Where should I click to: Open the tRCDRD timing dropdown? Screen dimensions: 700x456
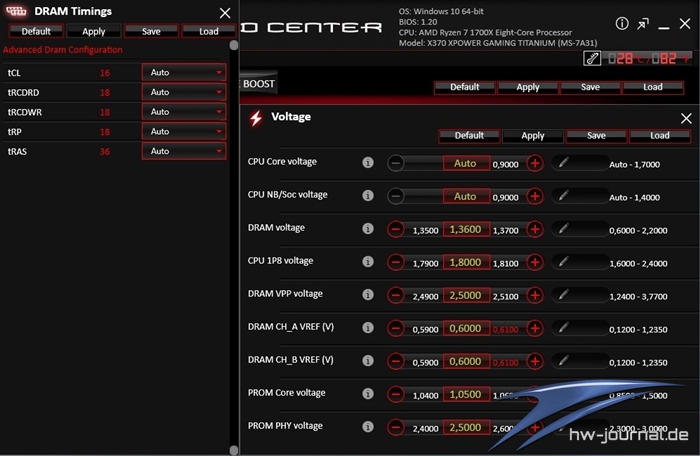(x=184, y=92)
